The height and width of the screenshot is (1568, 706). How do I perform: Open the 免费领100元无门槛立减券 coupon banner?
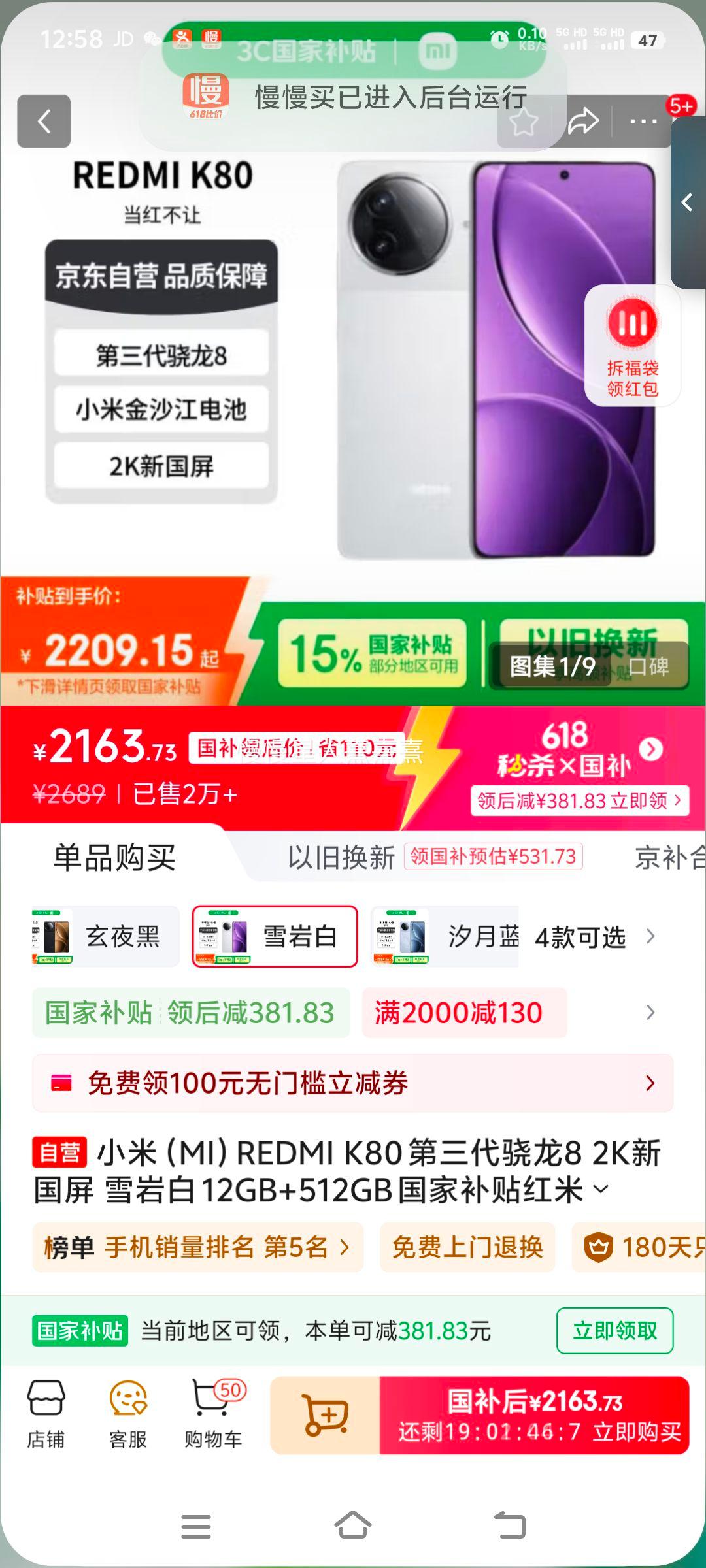coord(353,1083)
